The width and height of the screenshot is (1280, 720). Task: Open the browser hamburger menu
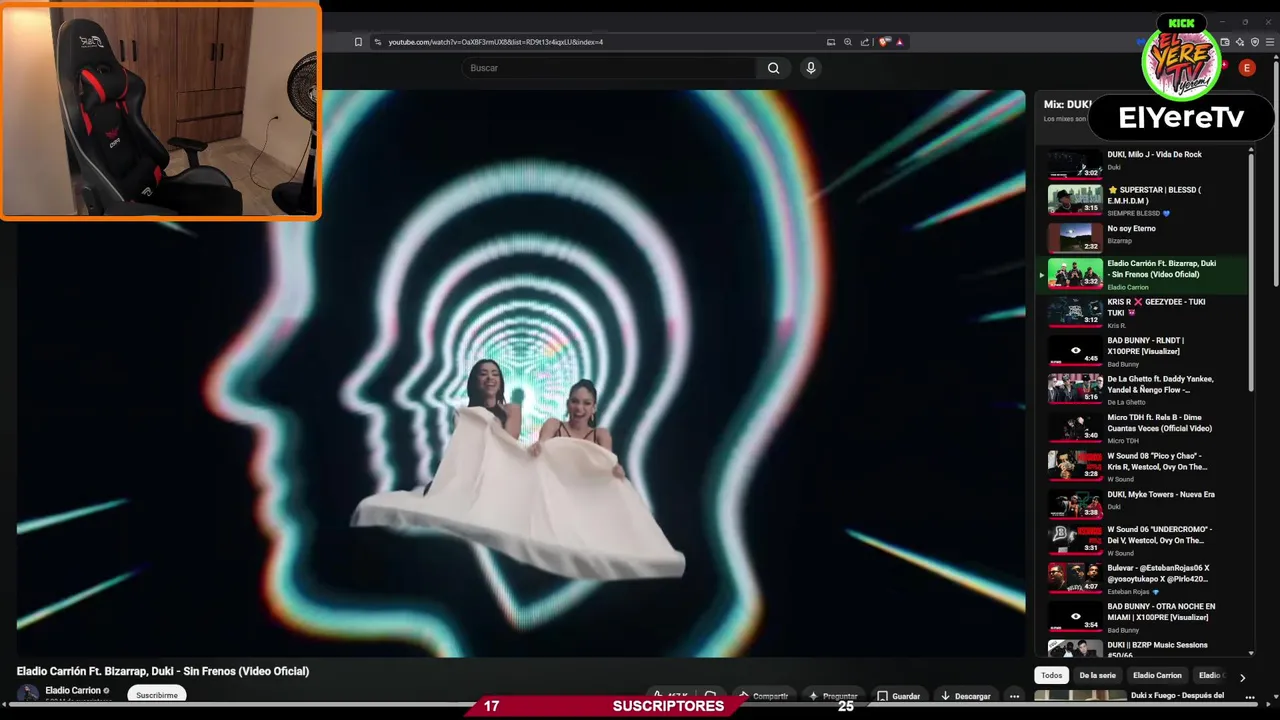[1271, 42]
